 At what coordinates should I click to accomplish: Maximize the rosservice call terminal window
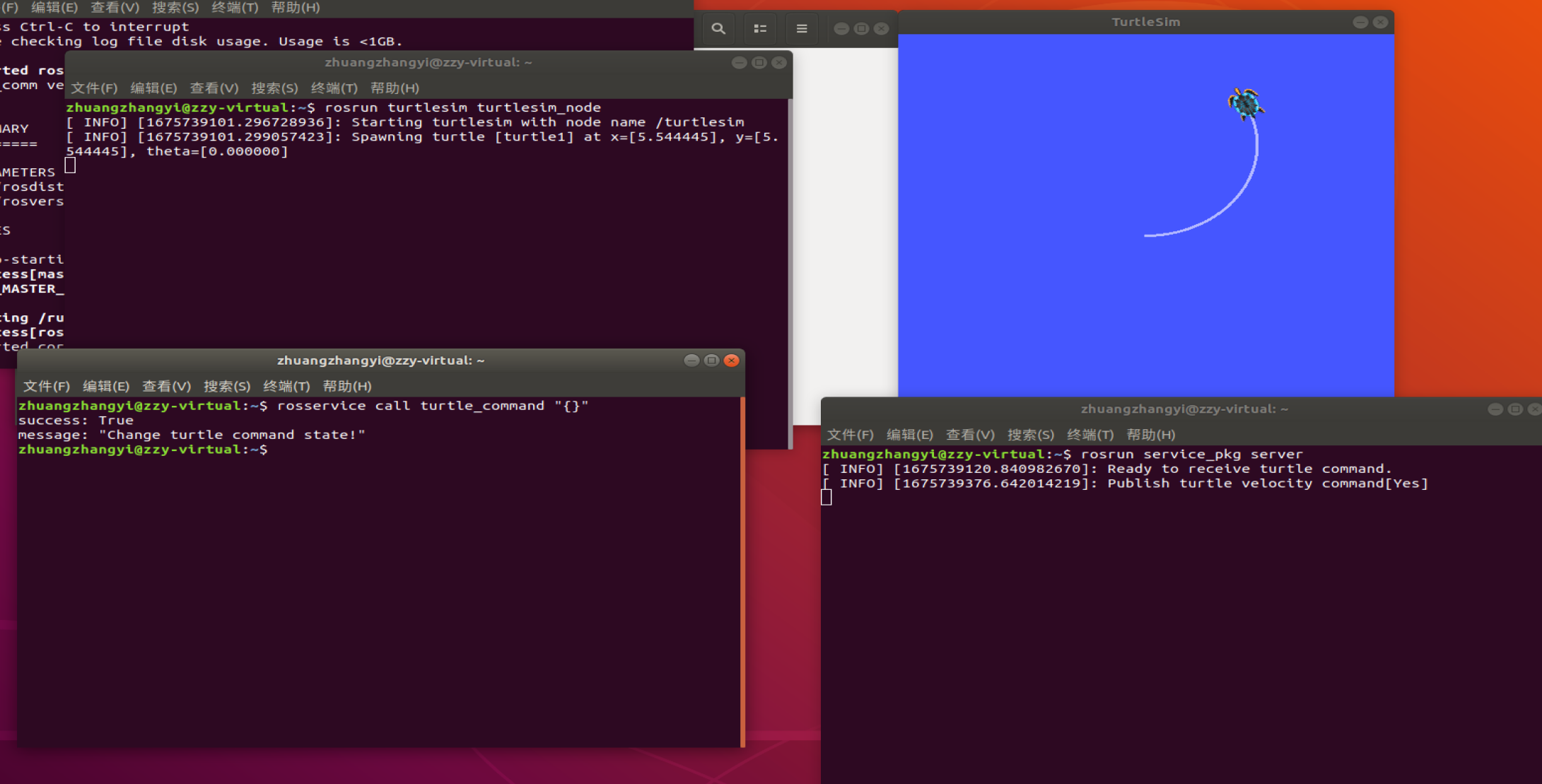tap(712, 361)
